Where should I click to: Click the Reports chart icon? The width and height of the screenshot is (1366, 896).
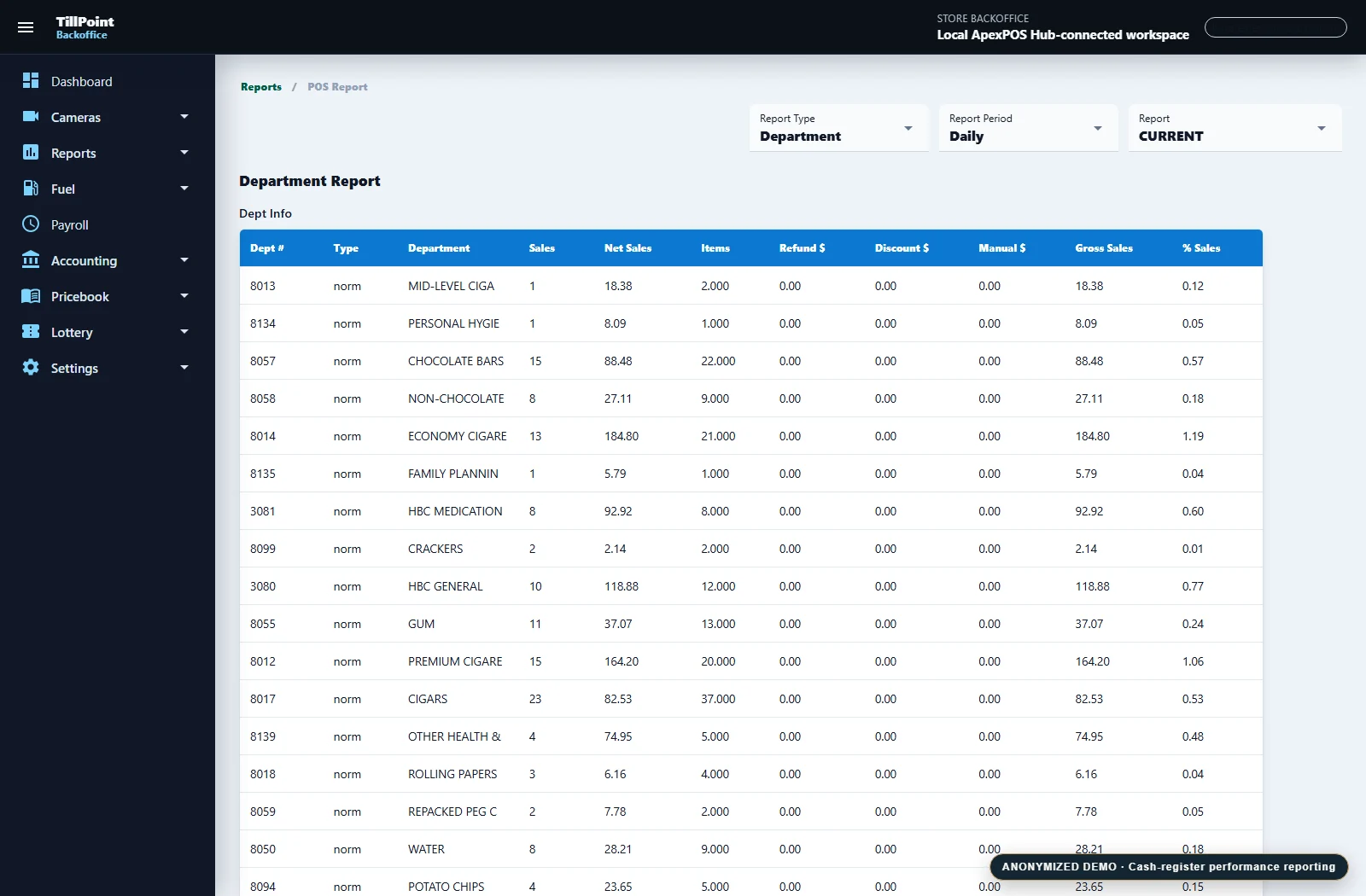(31, 152)
